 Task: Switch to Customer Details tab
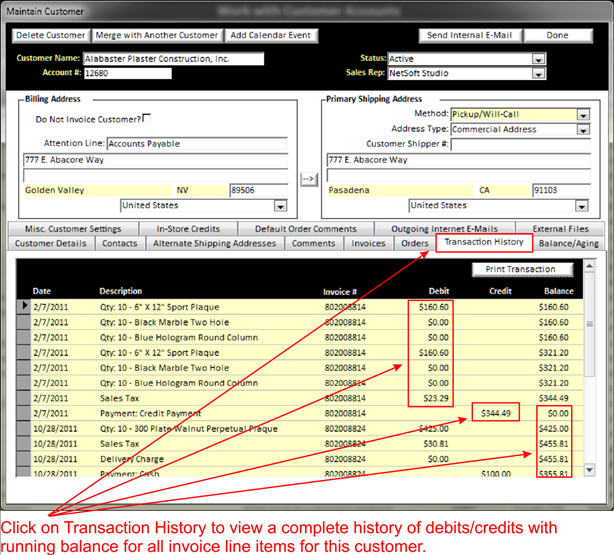pos(51,243)
